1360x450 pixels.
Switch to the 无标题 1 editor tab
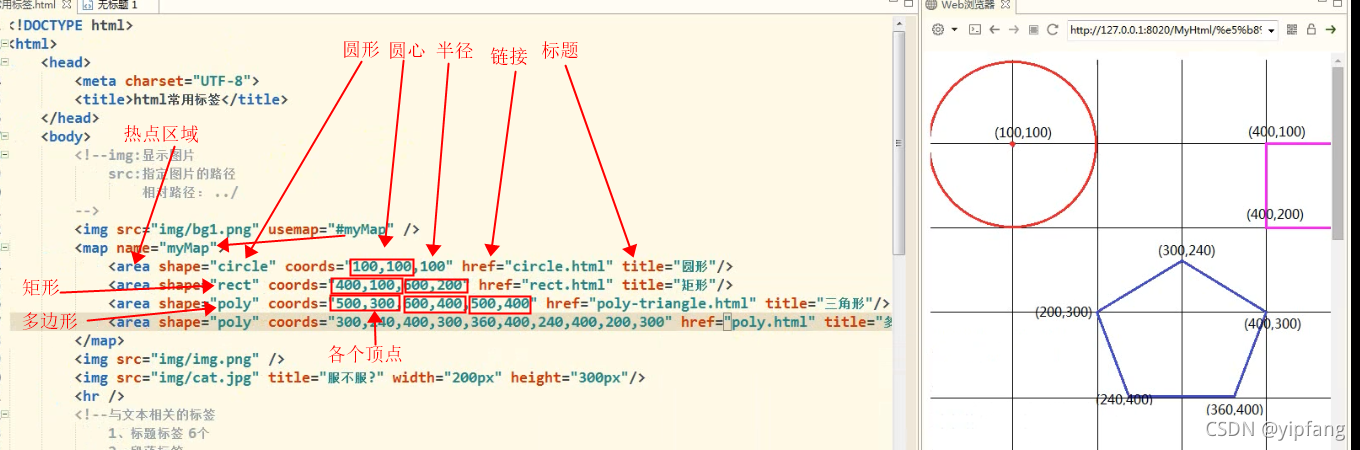point(116,5)
